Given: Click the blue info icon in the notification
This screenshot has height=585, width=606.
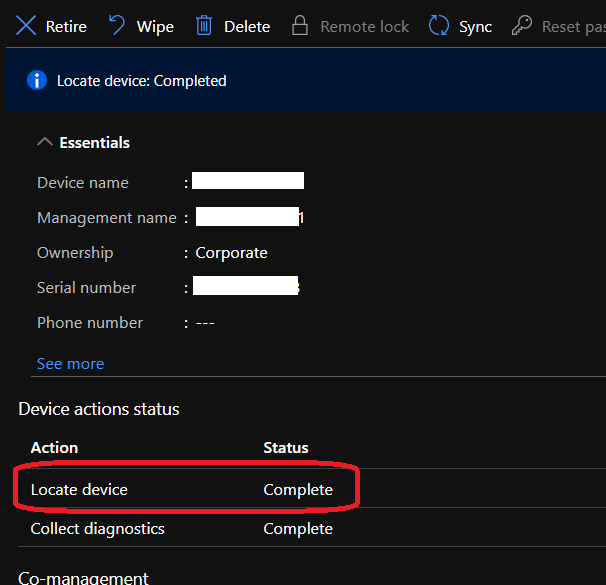Looking at the screenshot, I should (x=37, y=80).
